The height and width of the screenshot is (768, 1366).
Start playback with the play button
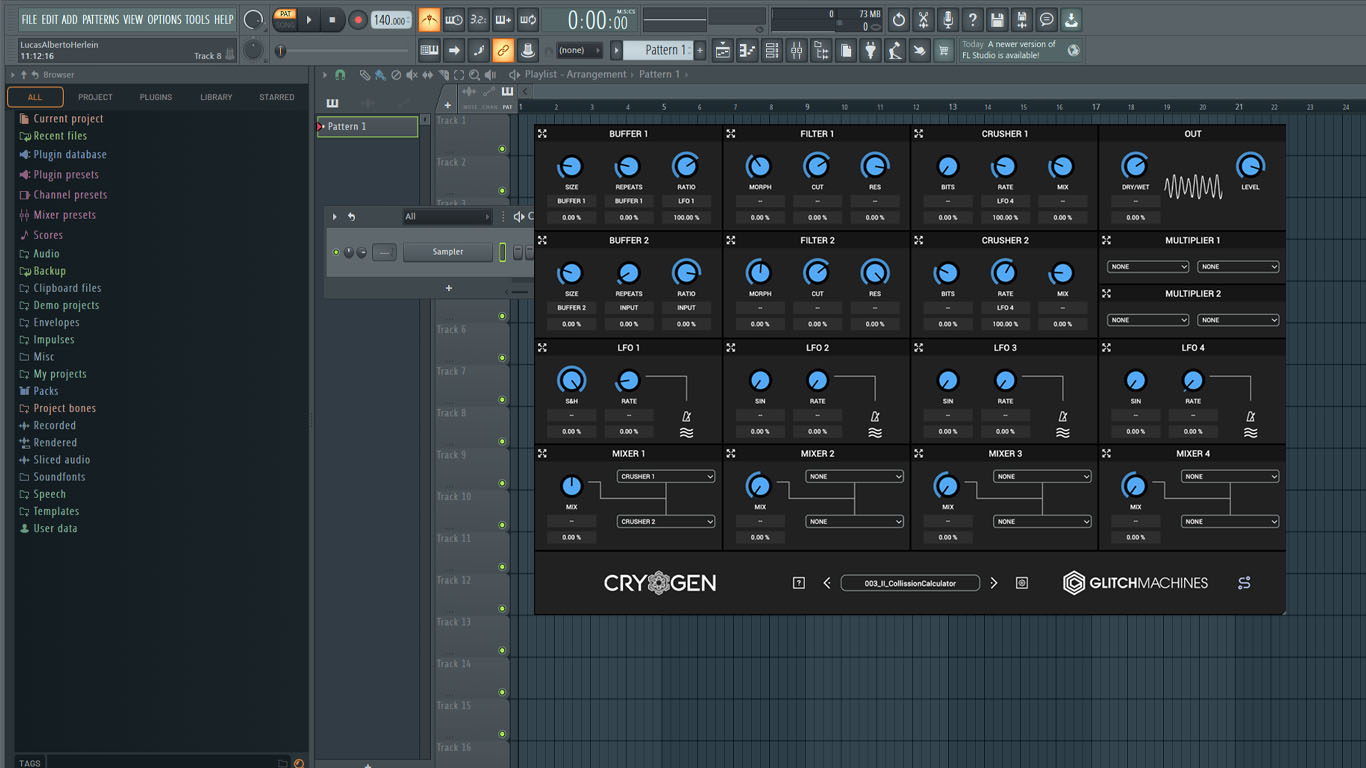click(309, 20)
